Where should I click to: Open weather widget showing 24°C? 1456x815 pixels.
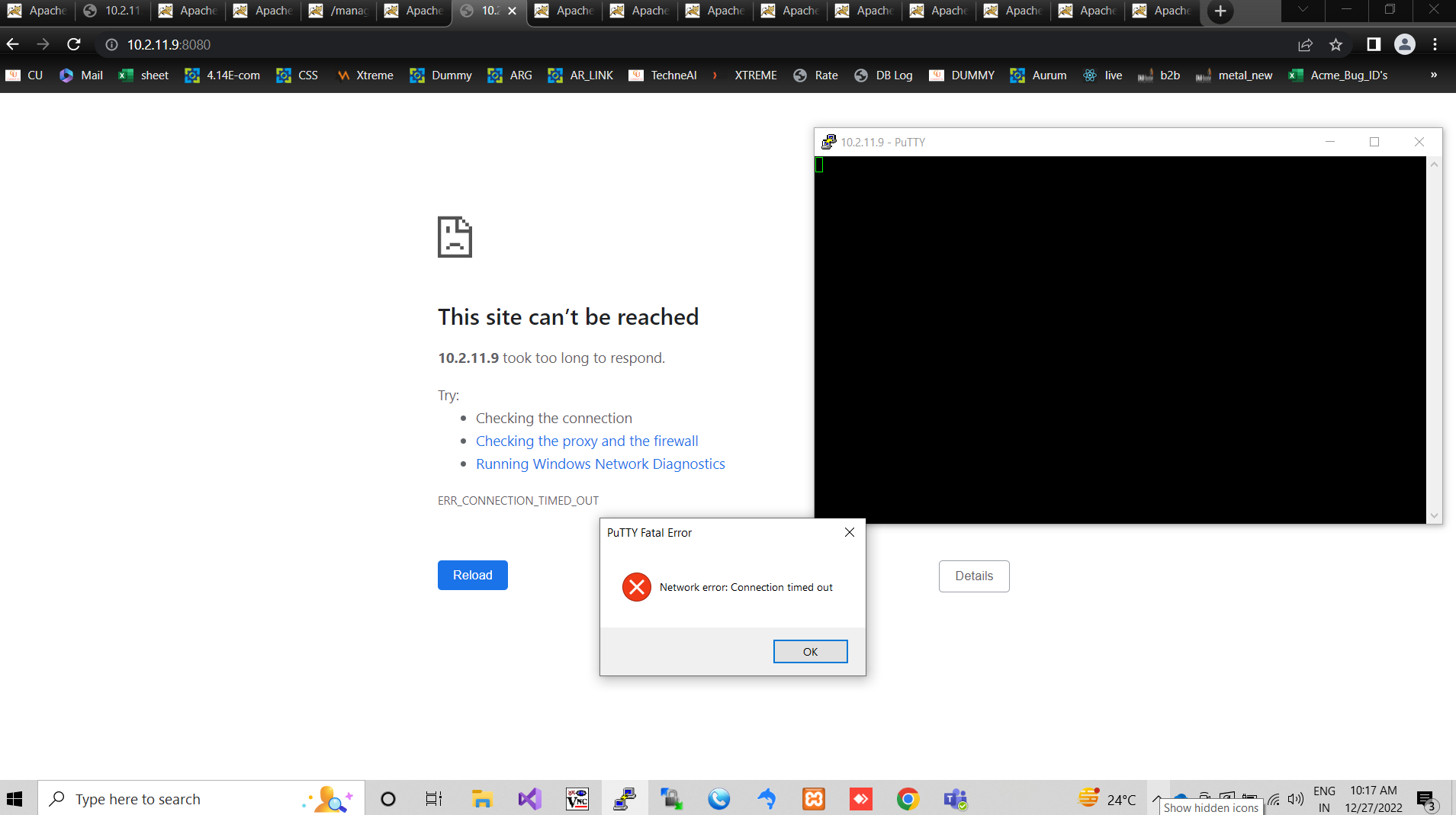coord(1107,798)
